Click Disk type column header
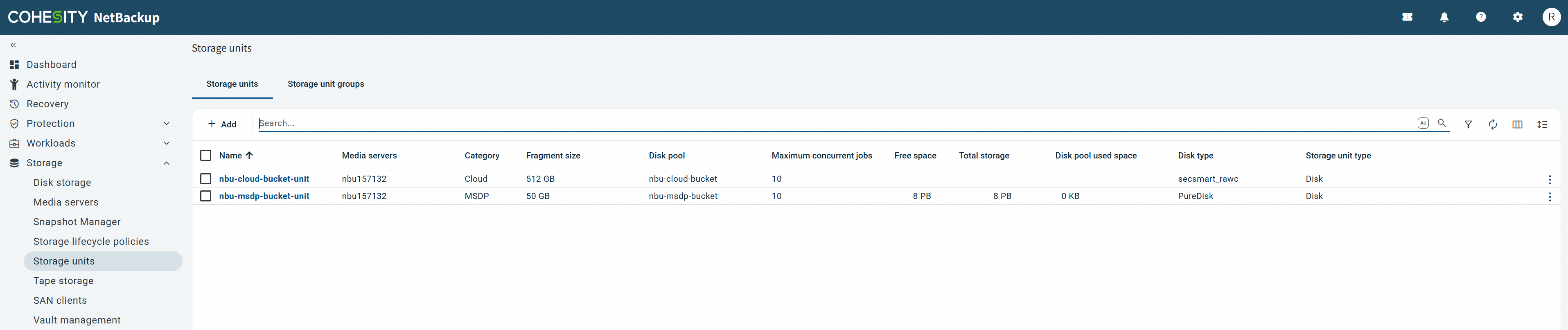Image resolution: width=1568 pixels, height=330 pixels. click(1196, 155)
